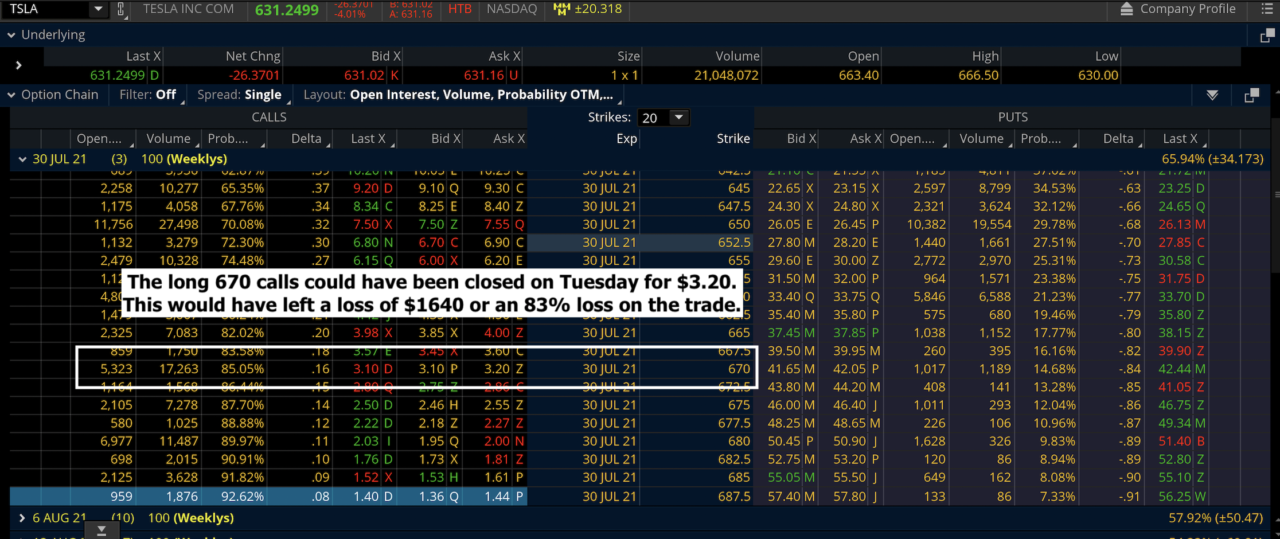Click the option chain double-chevron collapse icon
1280x539 pixels.
(x=1212, y=95)
